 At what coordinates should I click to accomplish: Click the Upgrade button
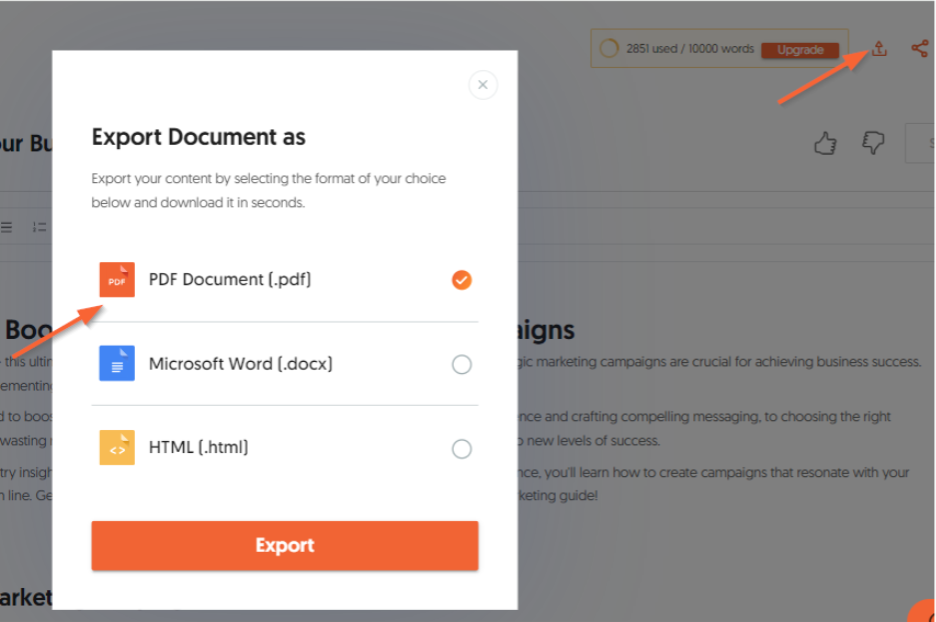pos(800,50)
